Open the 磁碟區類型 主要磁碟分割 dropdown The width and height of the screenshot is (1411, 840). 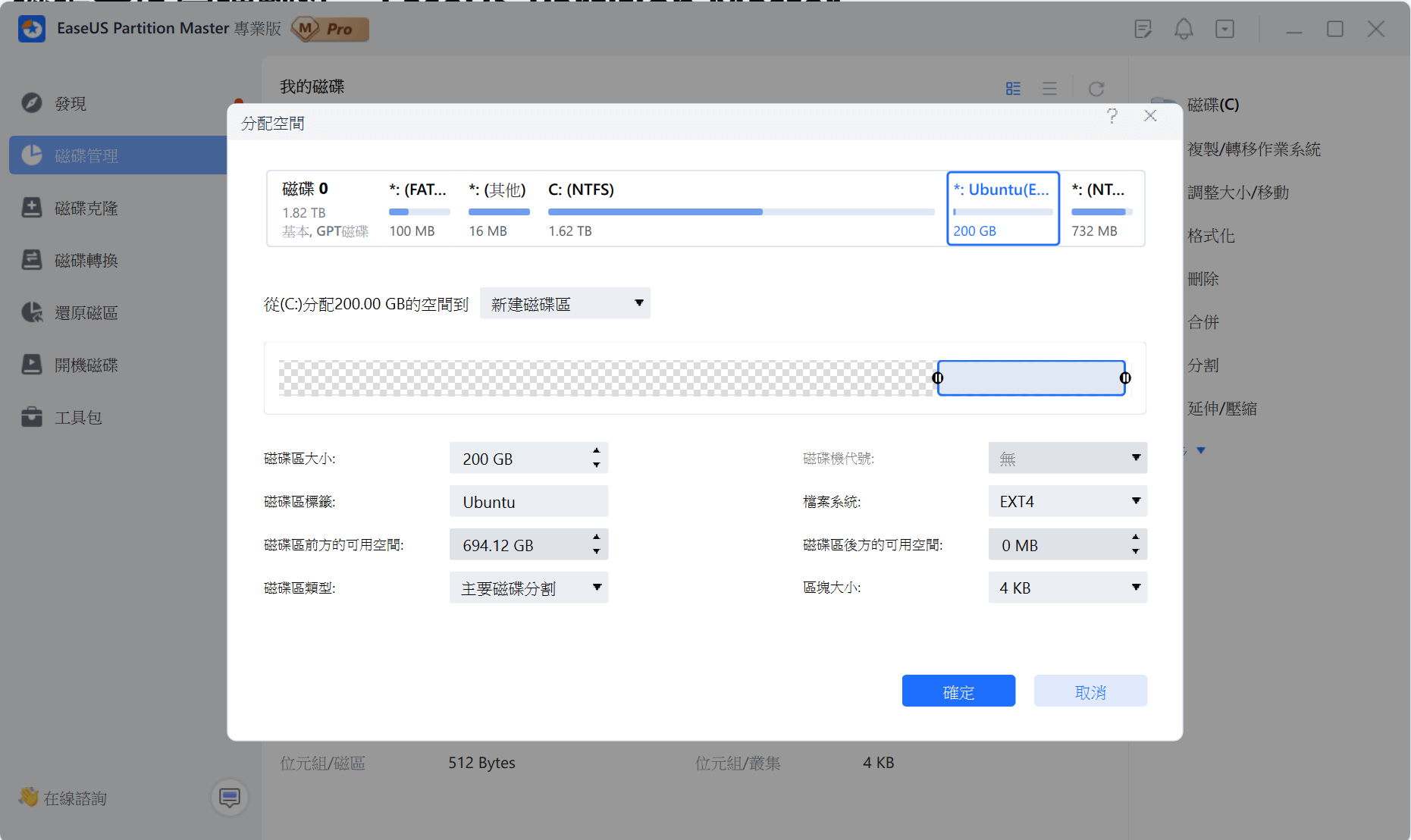(x=528, y=588)
